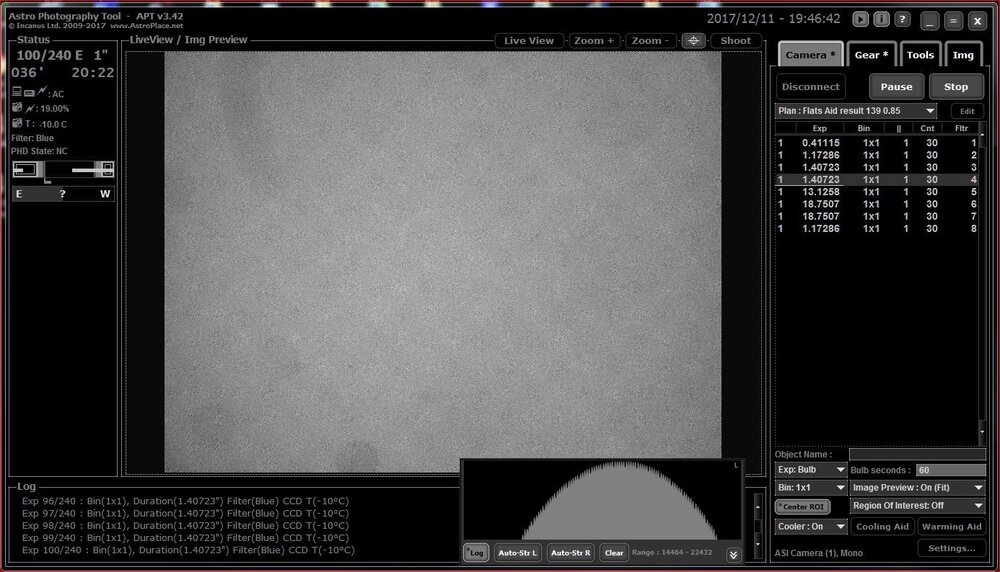Toggle the crosshair overlay icon
Viewport: 1000px width, 572px height.
pyautogui.click(x=693, y=41)
